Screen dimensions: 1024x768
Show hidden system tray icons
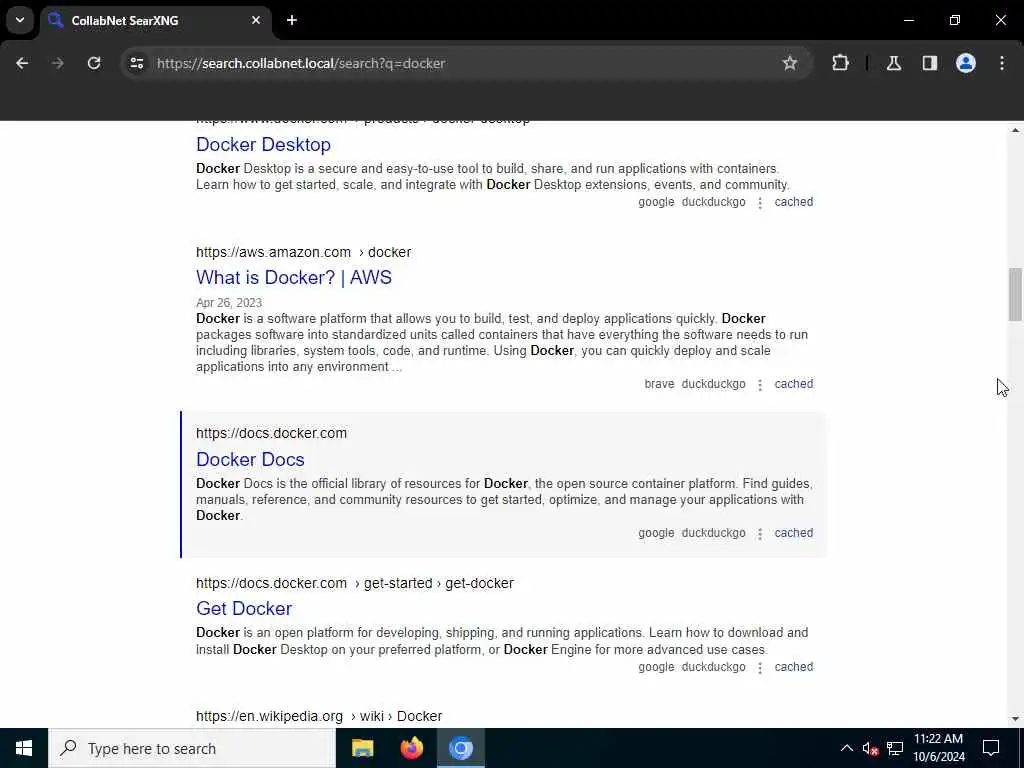[846, 748]
